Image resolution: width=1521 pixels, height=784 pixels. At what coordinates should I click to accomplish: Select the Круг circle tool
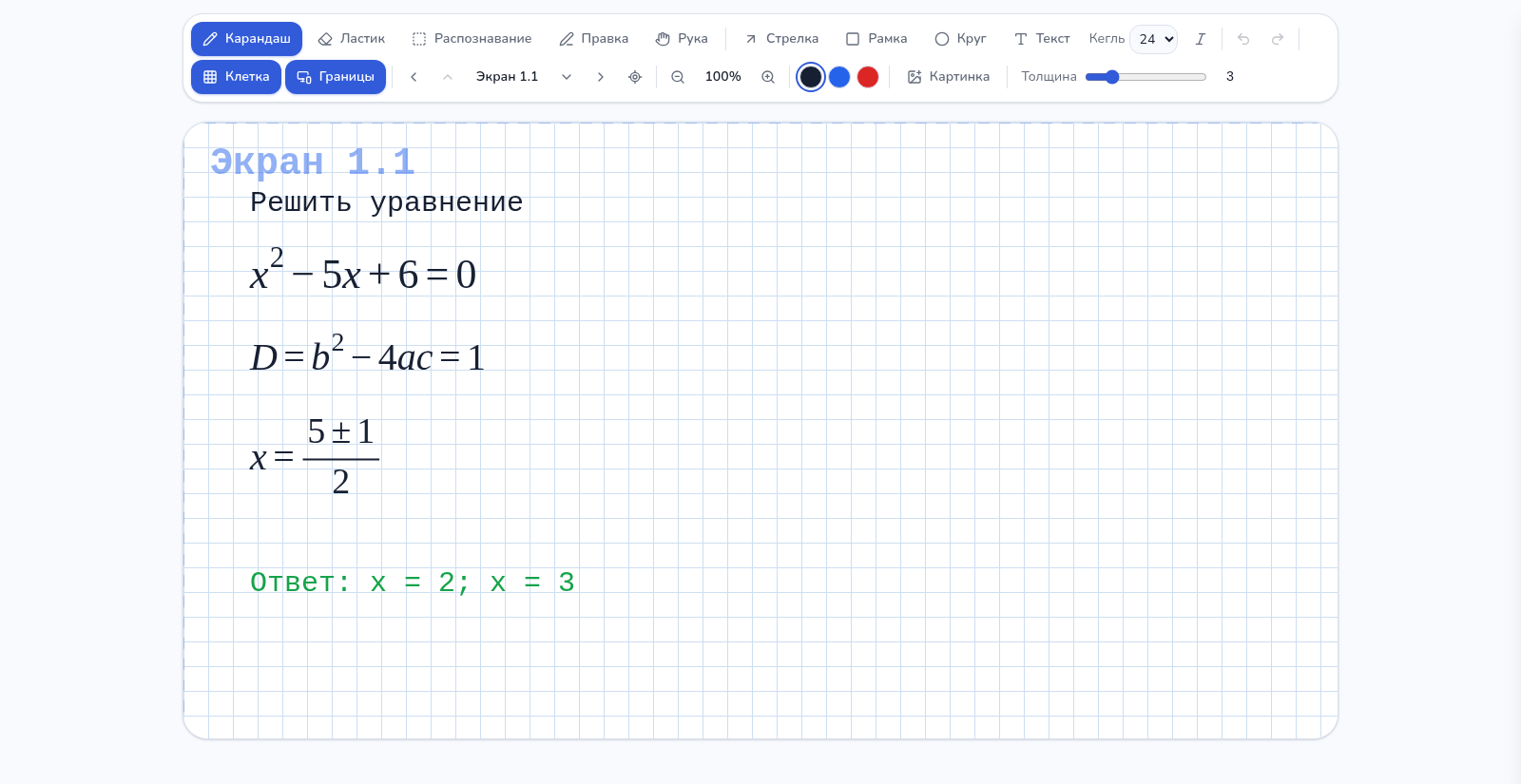pos(960,39)
